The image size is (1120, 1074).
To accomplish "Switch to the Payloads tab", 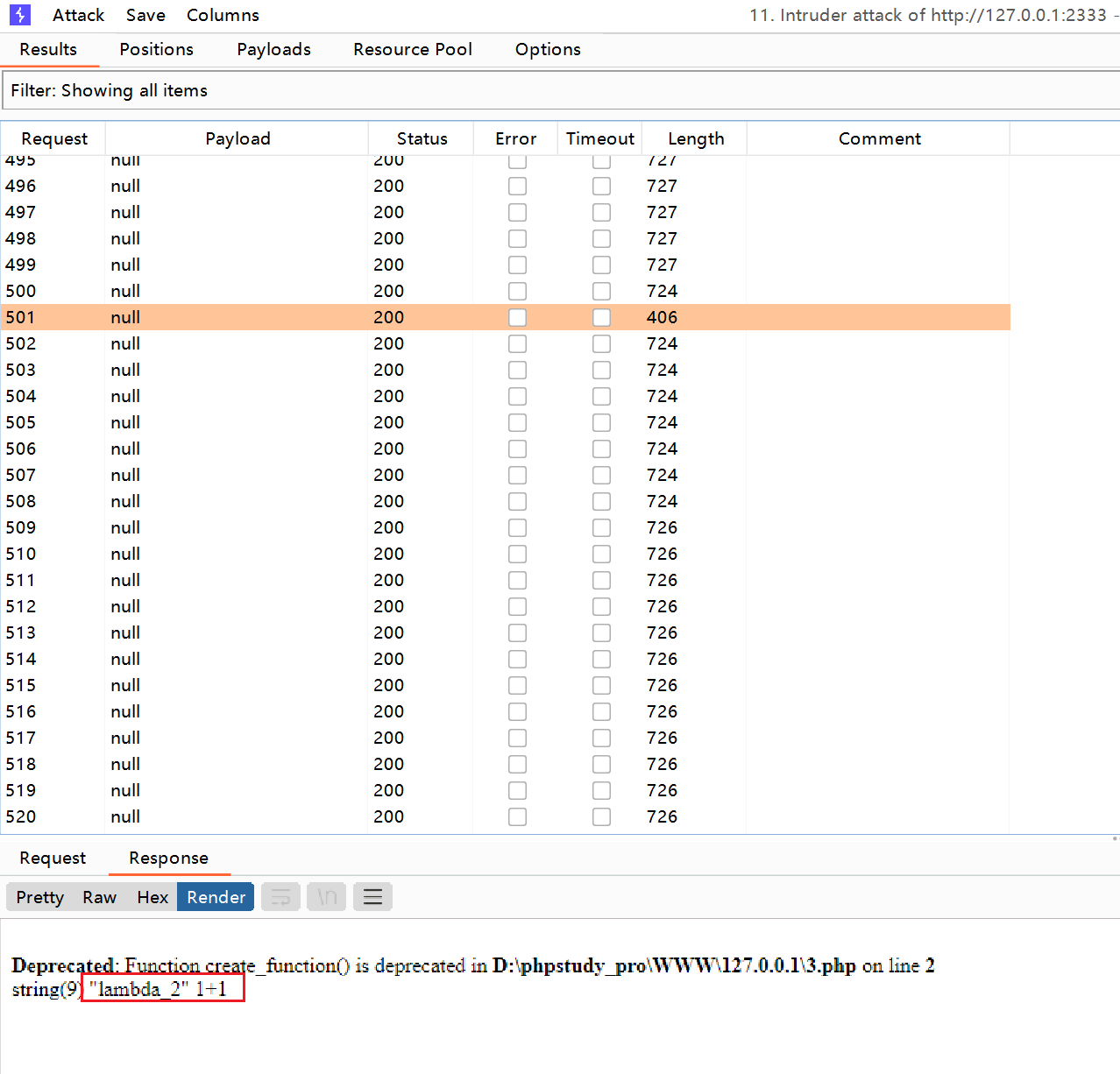I will (273, 49).
